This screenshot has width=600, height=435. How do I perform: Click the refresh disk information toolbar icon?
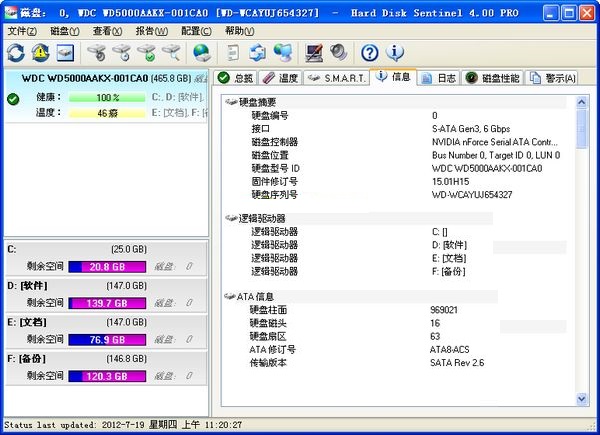[16, 52]
